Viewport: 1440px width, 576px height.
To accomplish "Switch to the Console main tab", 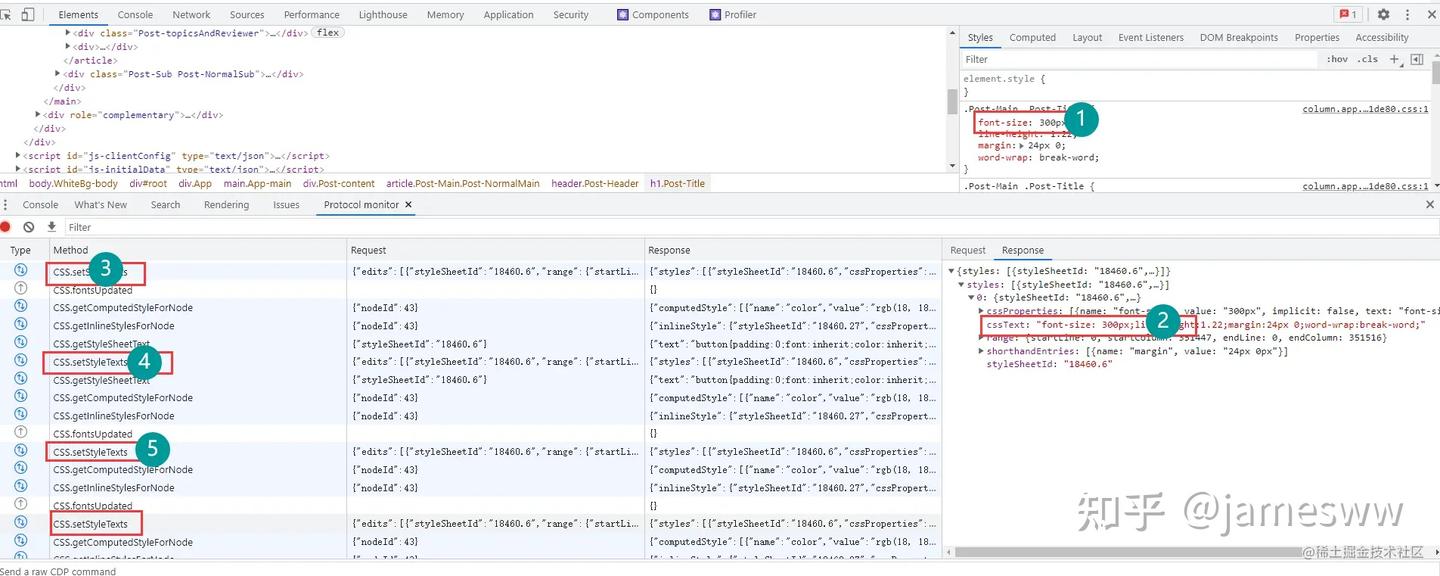I will (x=135, y=15).
